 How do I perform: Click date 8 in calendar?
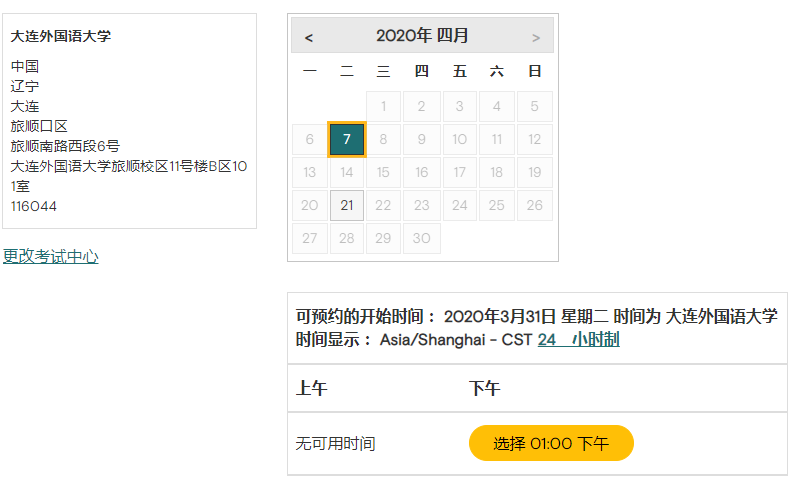click(x=383, y=139)
